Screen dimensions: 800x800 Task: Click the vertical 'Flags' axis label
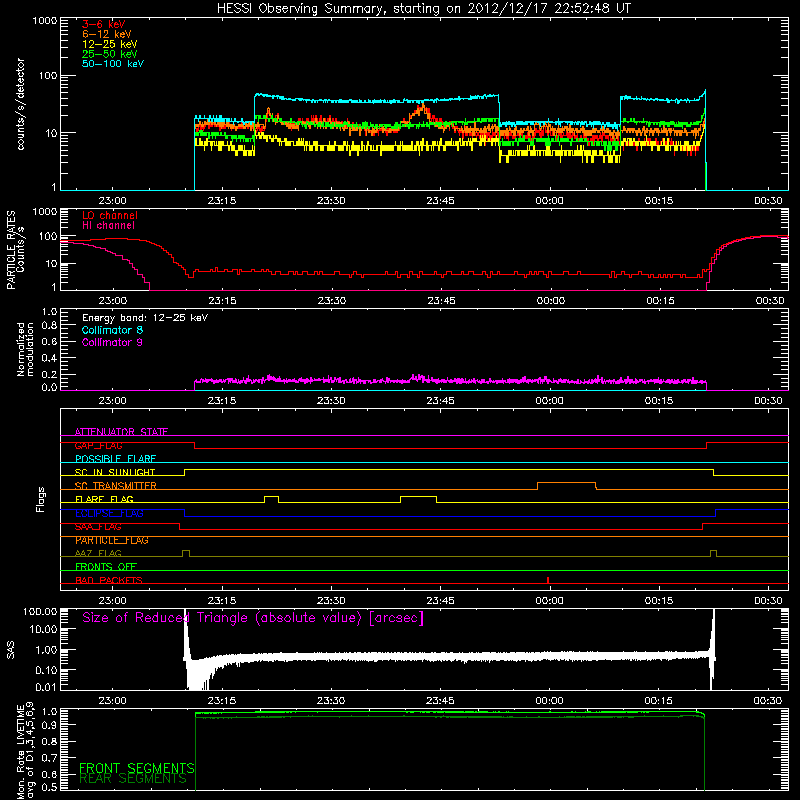click(x=40, y=499)
